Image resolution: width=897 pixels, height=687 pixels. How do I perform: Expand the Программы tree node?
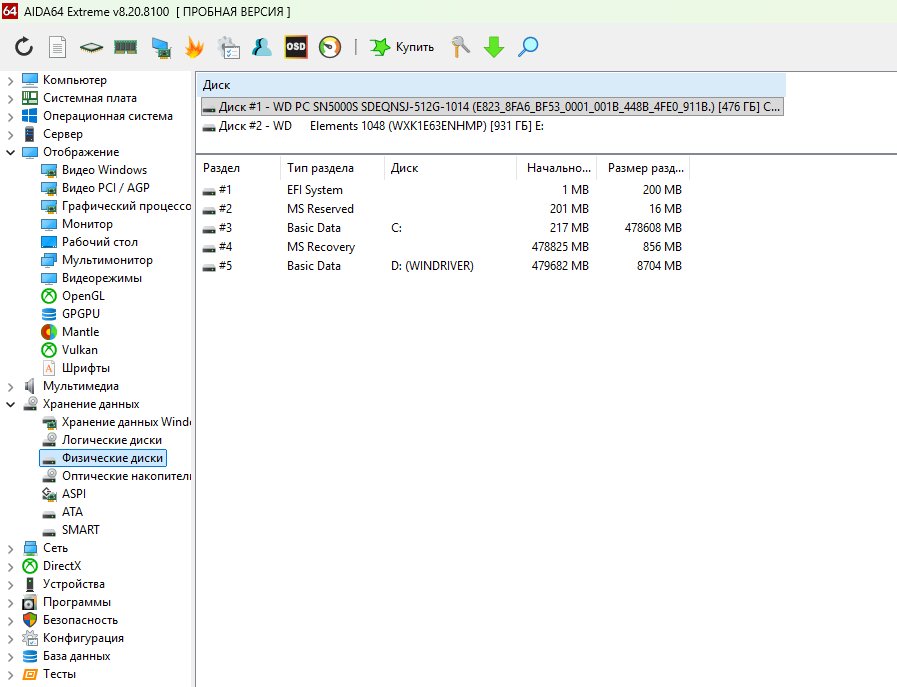[10, 602]
